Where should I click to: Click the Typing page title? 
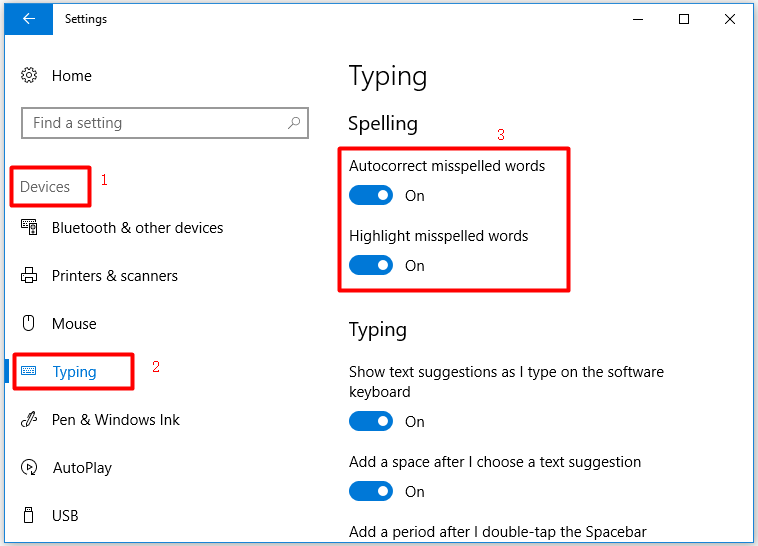[388, 76]
